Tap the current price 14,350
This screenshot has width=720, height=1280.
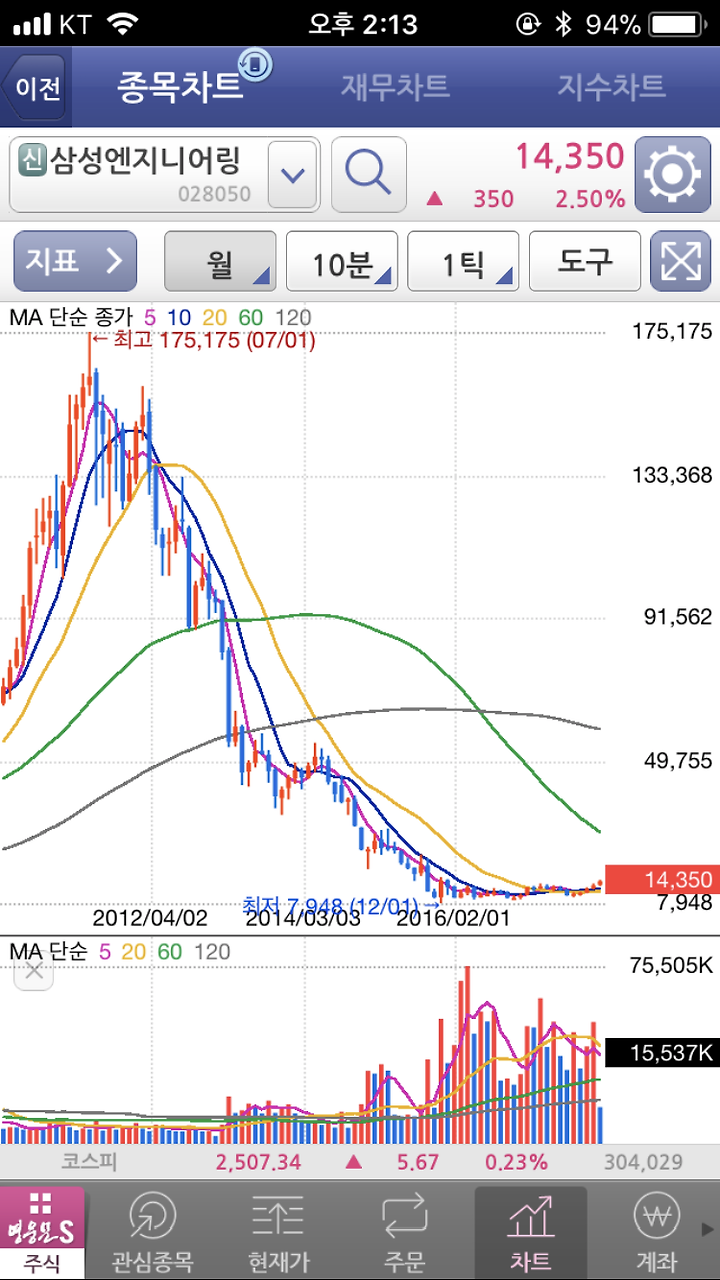click(x=570, y=157)
